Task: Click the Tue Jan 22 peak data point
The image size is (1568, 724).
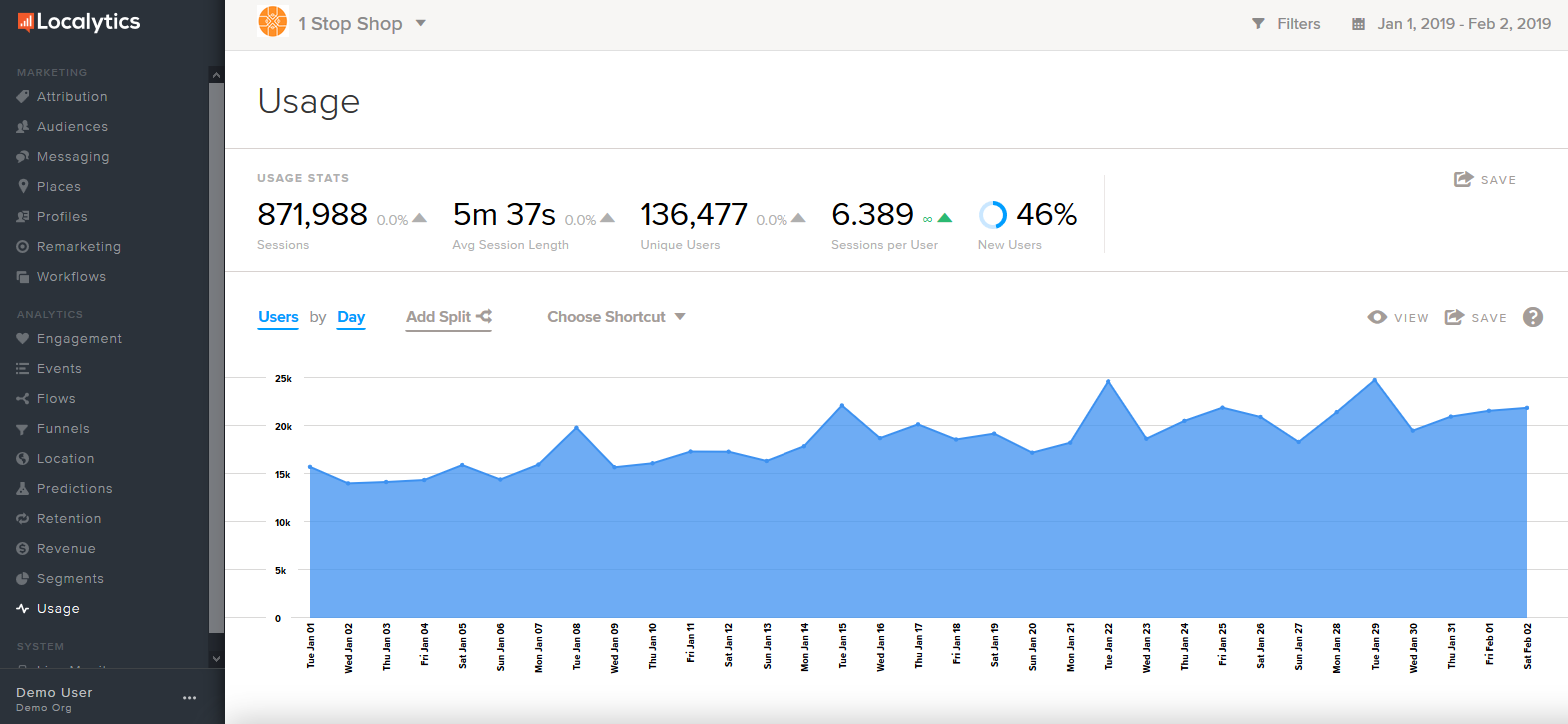Action: 1108,381
